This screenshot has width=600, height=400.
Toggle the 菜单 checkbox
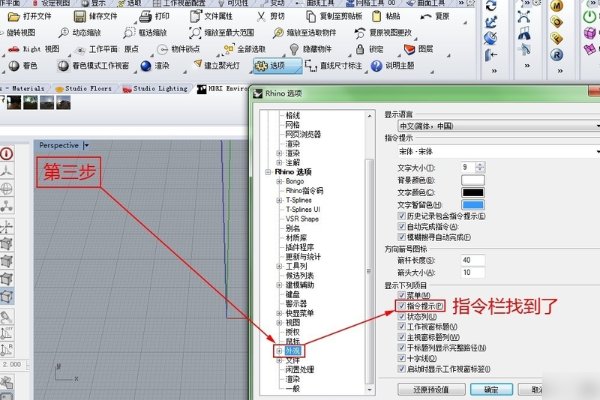point(401,295)
